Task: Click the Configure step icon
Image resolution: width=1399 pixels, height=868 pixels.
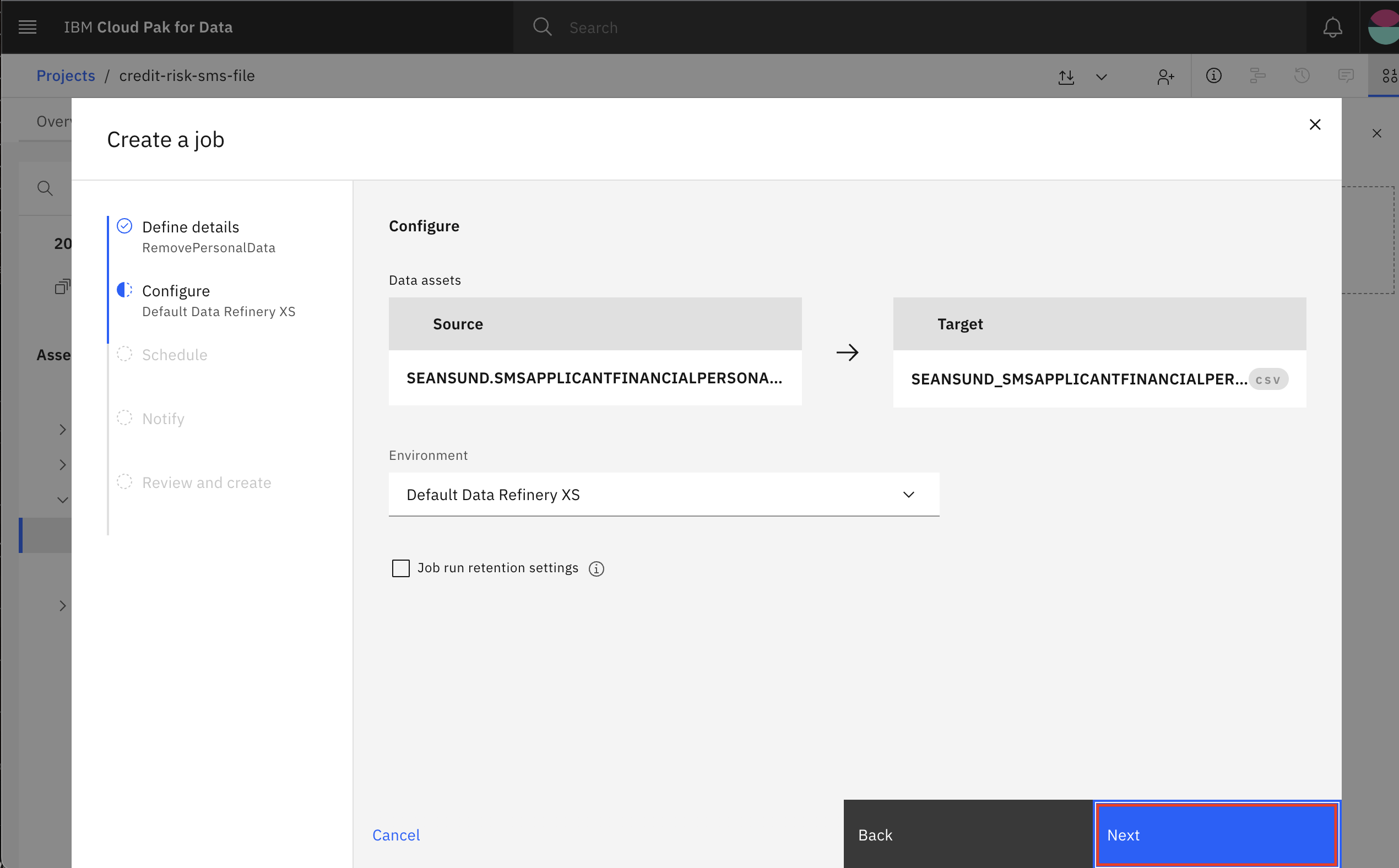Action: click(123, 291)
